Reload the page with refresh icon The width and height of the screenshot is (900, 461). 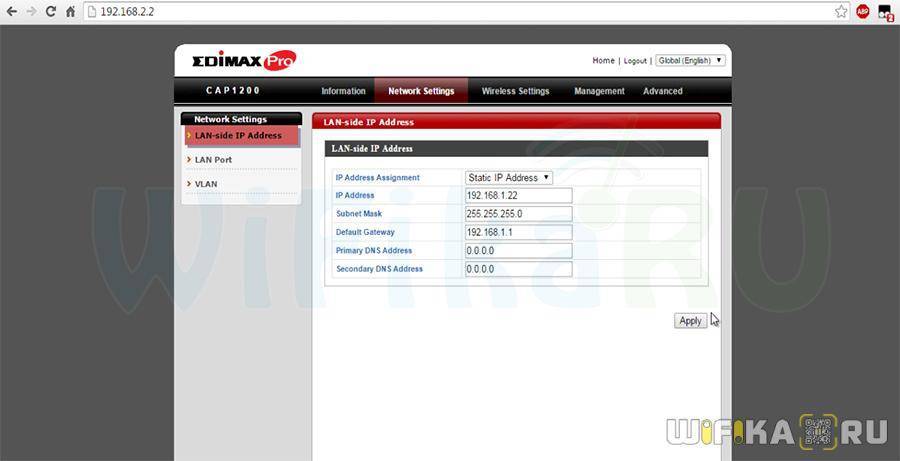pos(51,11)
